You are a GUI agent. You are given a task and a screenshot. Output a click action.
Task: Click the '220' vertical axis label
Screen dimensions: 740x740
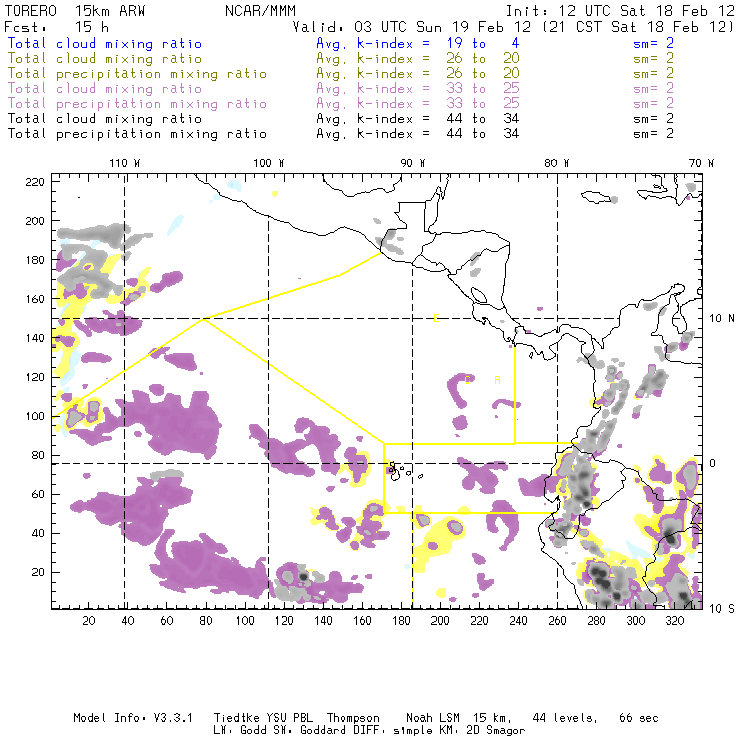pyautogui.click(x=35, y=182)
